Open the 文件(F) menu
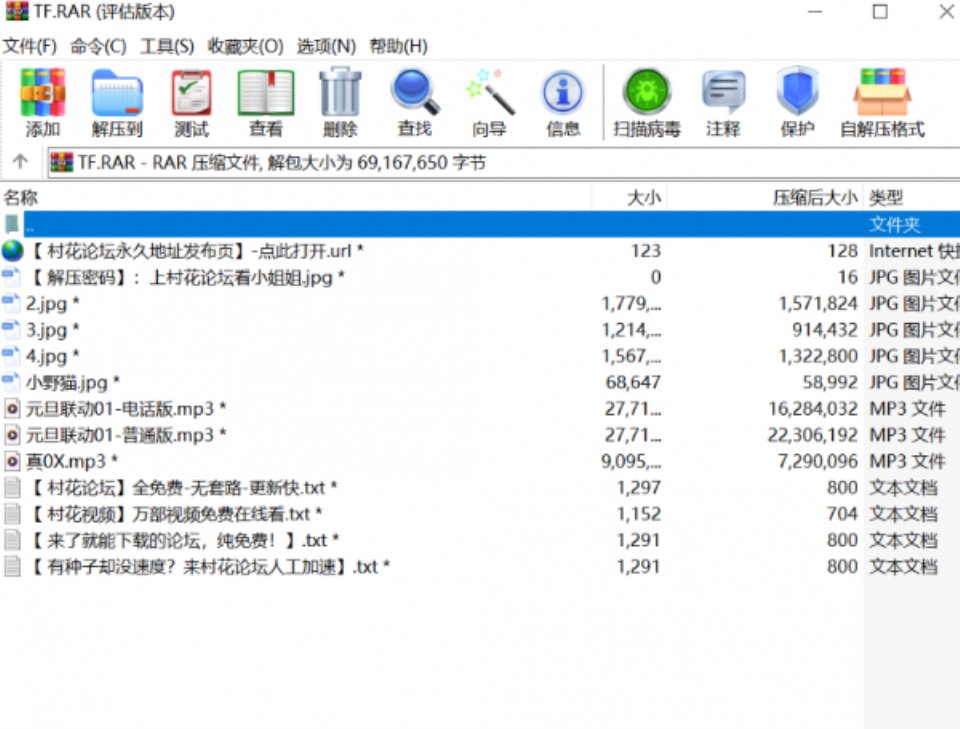This screenshot has height=729, width=960. tap(29, 46)
